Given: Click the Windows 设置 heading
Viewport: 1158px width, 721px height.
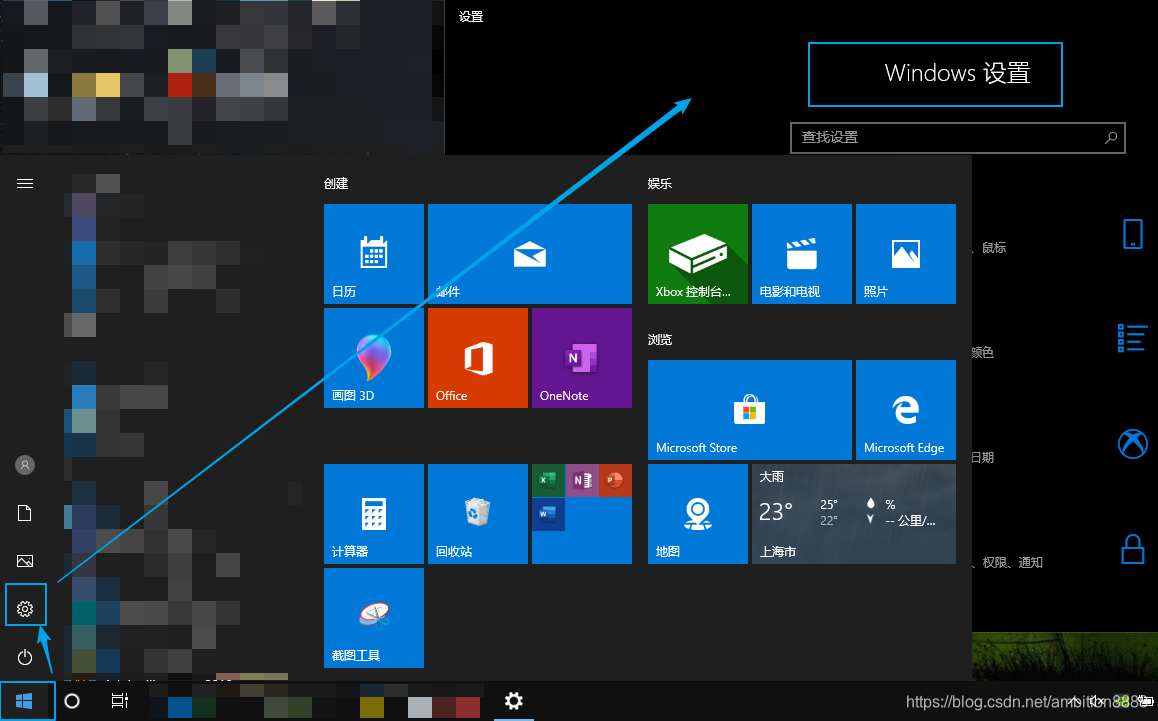Looking at the screenshot, I should pyautogui.click(x=957, y=73).
